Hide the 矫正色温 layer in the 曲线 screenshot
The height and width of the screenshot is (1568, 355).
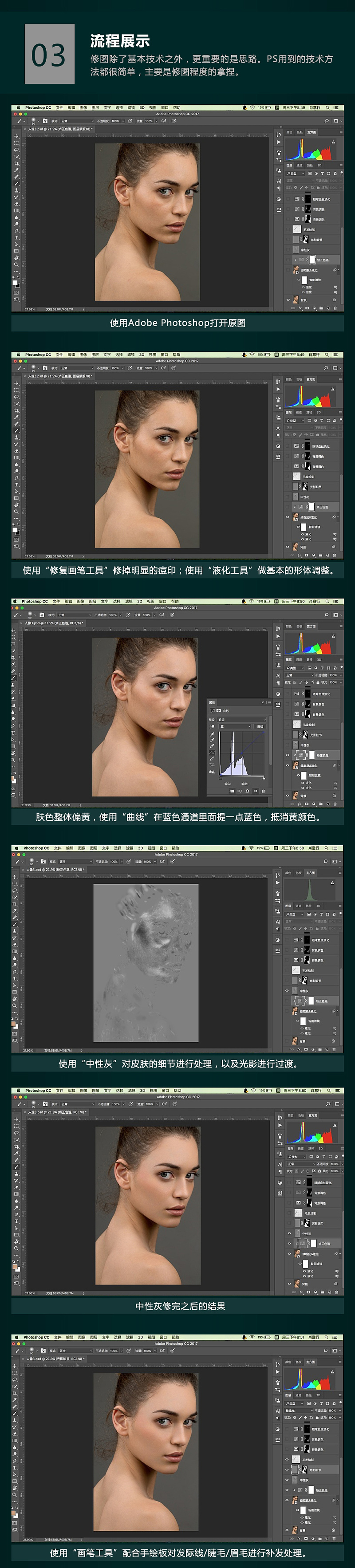288,756
